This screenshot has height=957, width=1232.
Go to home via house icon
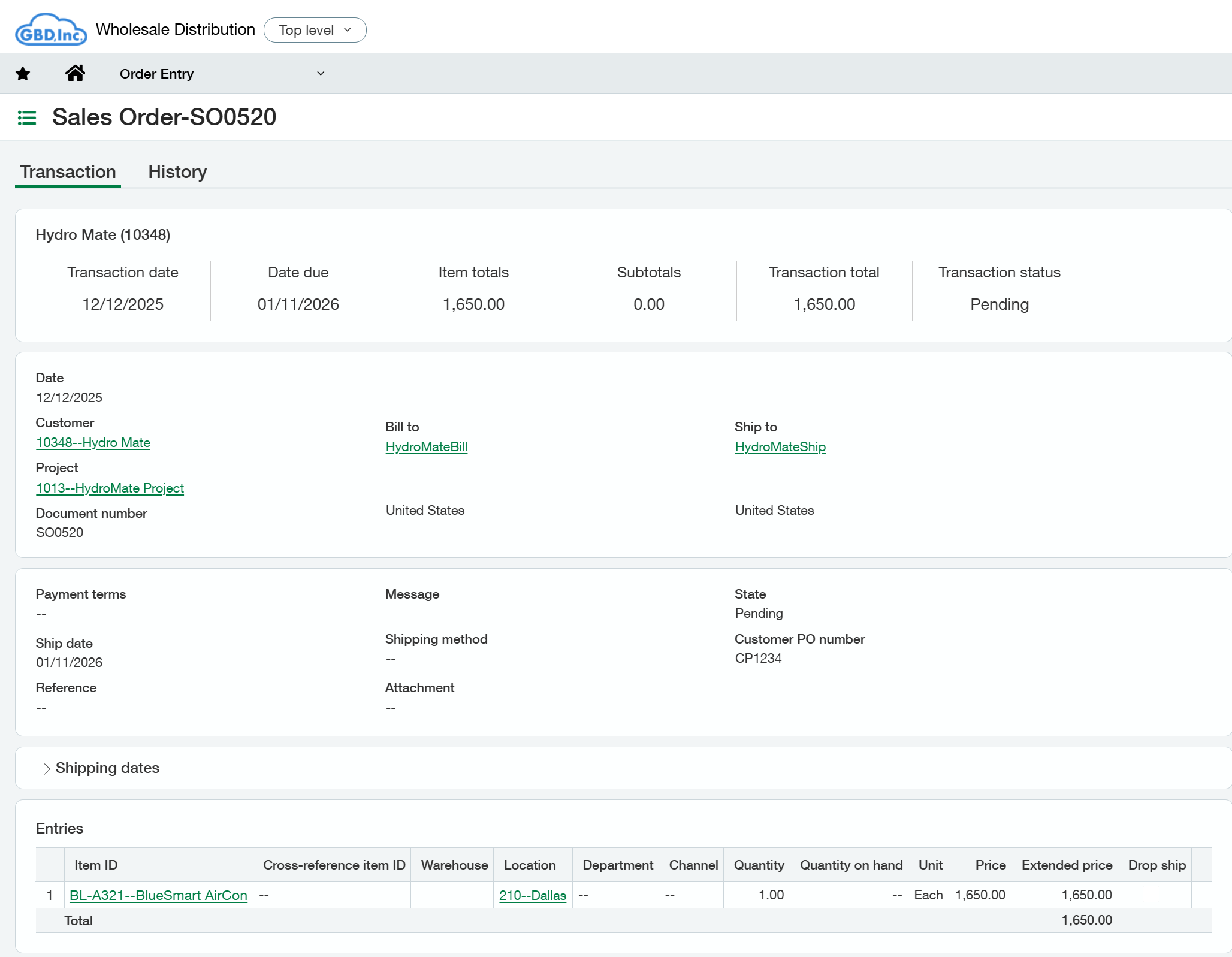tap(75, 73)
